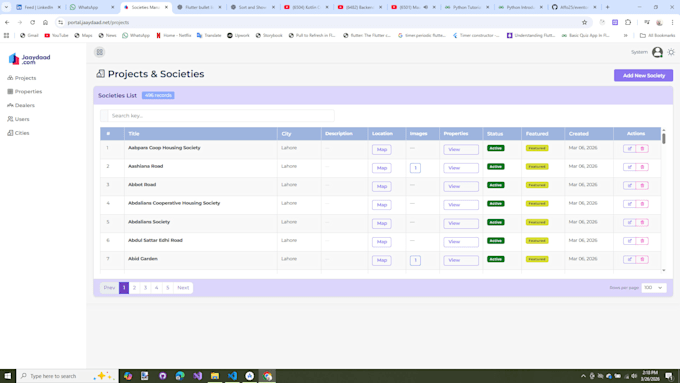Toggle light/dark theme sun icon

point(671,52)
